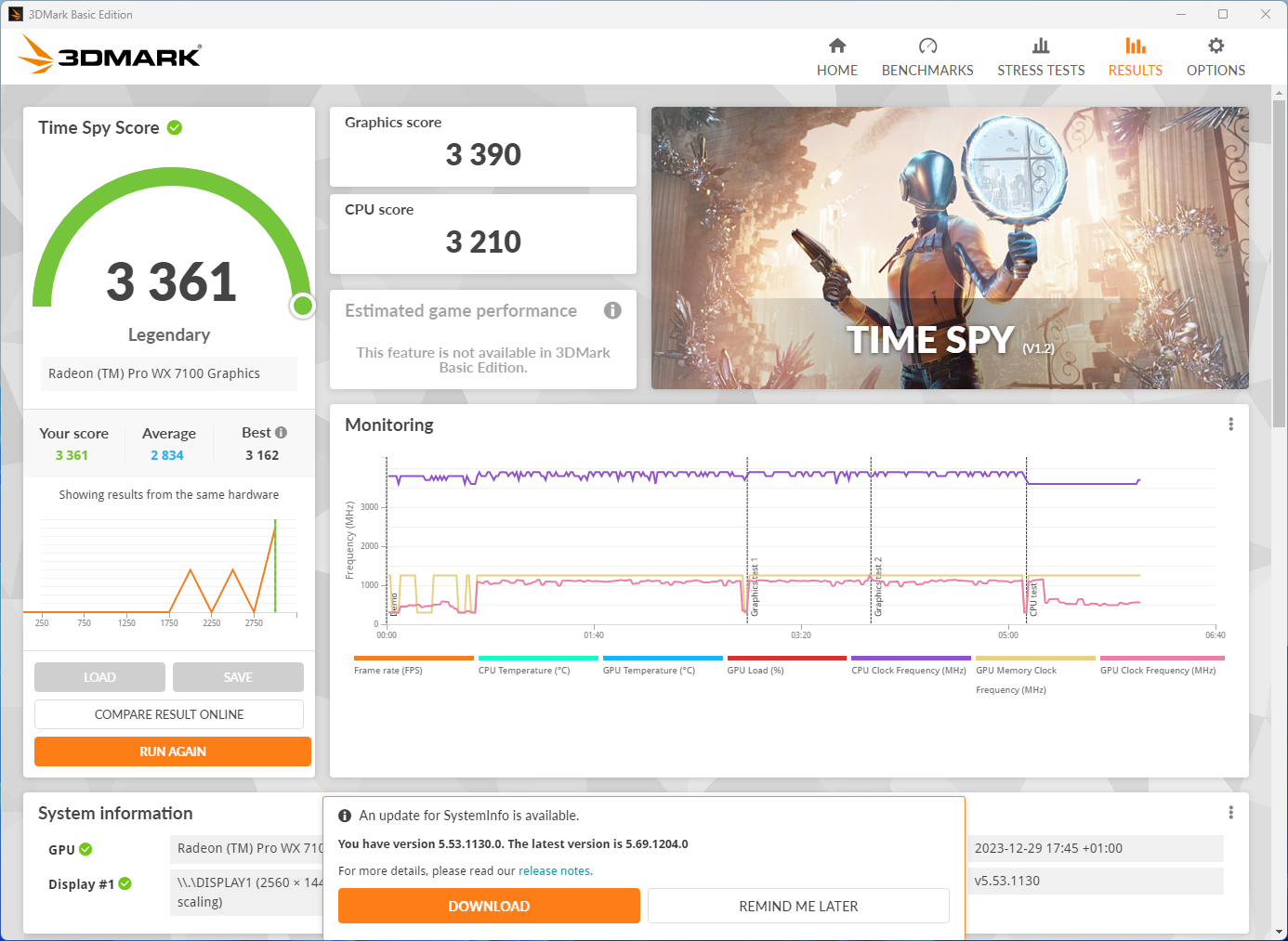The height and width of the screenshot is (941, 1288).
Task: Open System information three-dot menu
Action: 1230,813
